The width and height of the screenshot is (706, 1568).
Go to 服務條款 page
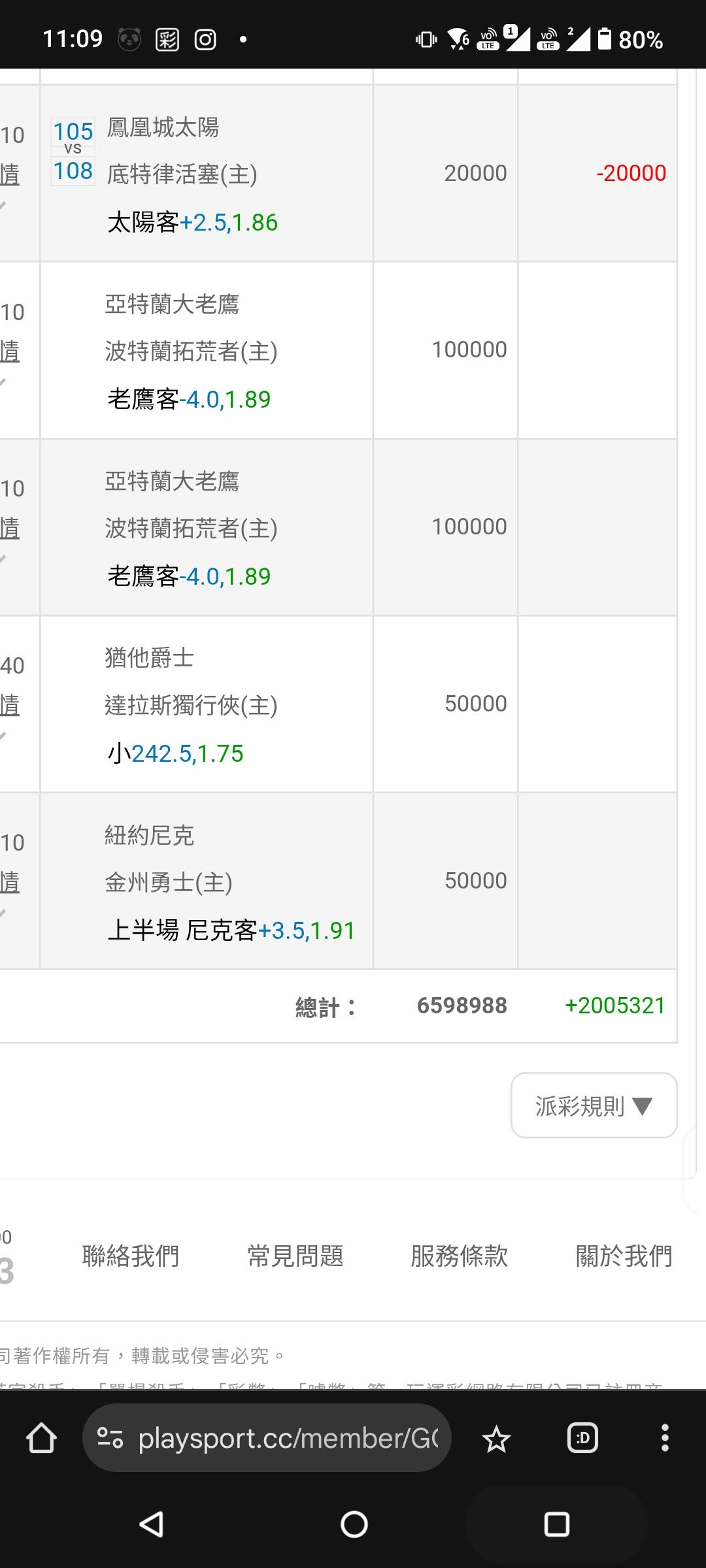point(460,1256)
